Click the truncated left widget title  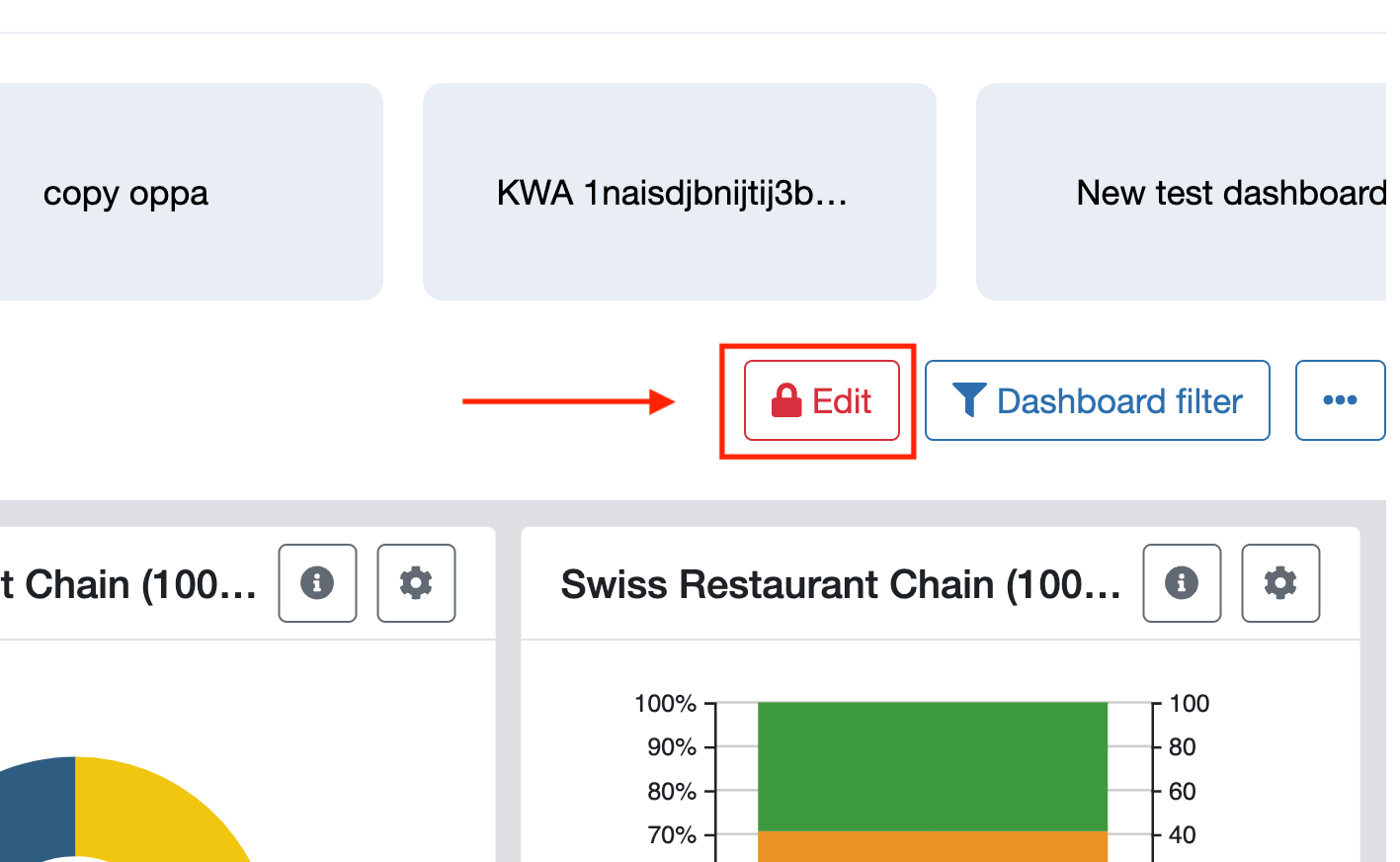click(x=128, y=584)
